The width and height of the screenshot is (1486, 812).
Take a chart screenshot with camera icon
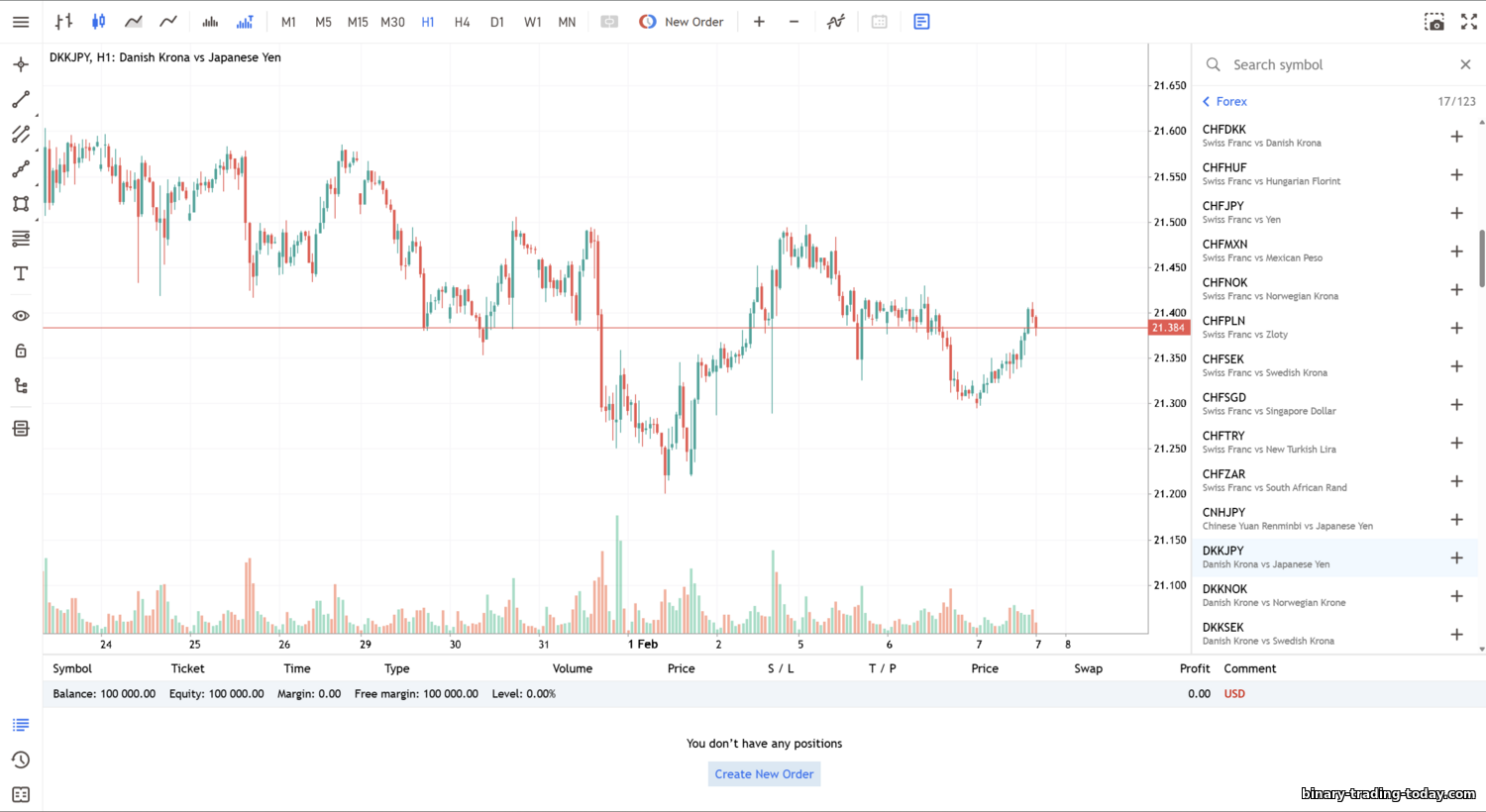point(1433,22)
